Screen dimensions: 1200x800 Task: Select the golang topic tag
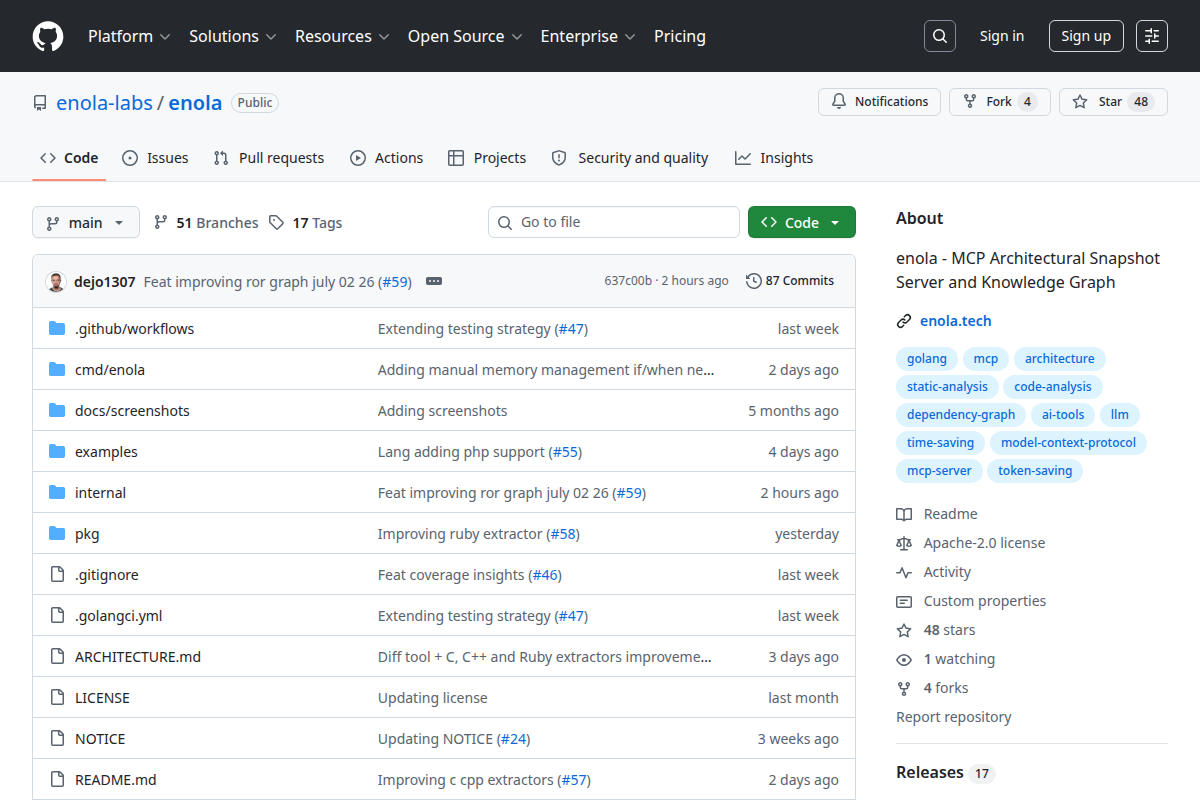[x=927, y=359]
